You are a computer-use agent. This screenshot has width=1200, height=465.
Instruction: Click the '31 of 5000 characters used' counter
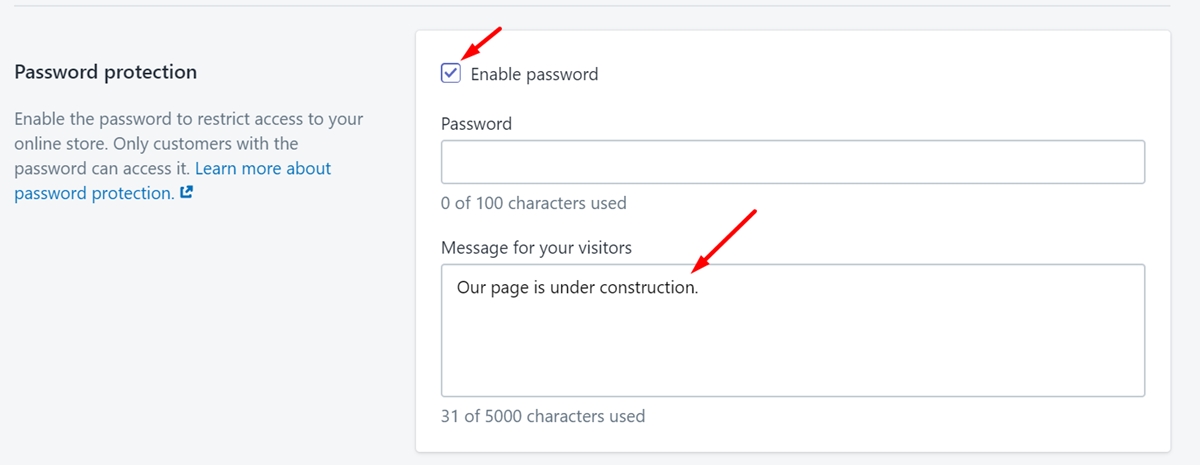[543, 415]
